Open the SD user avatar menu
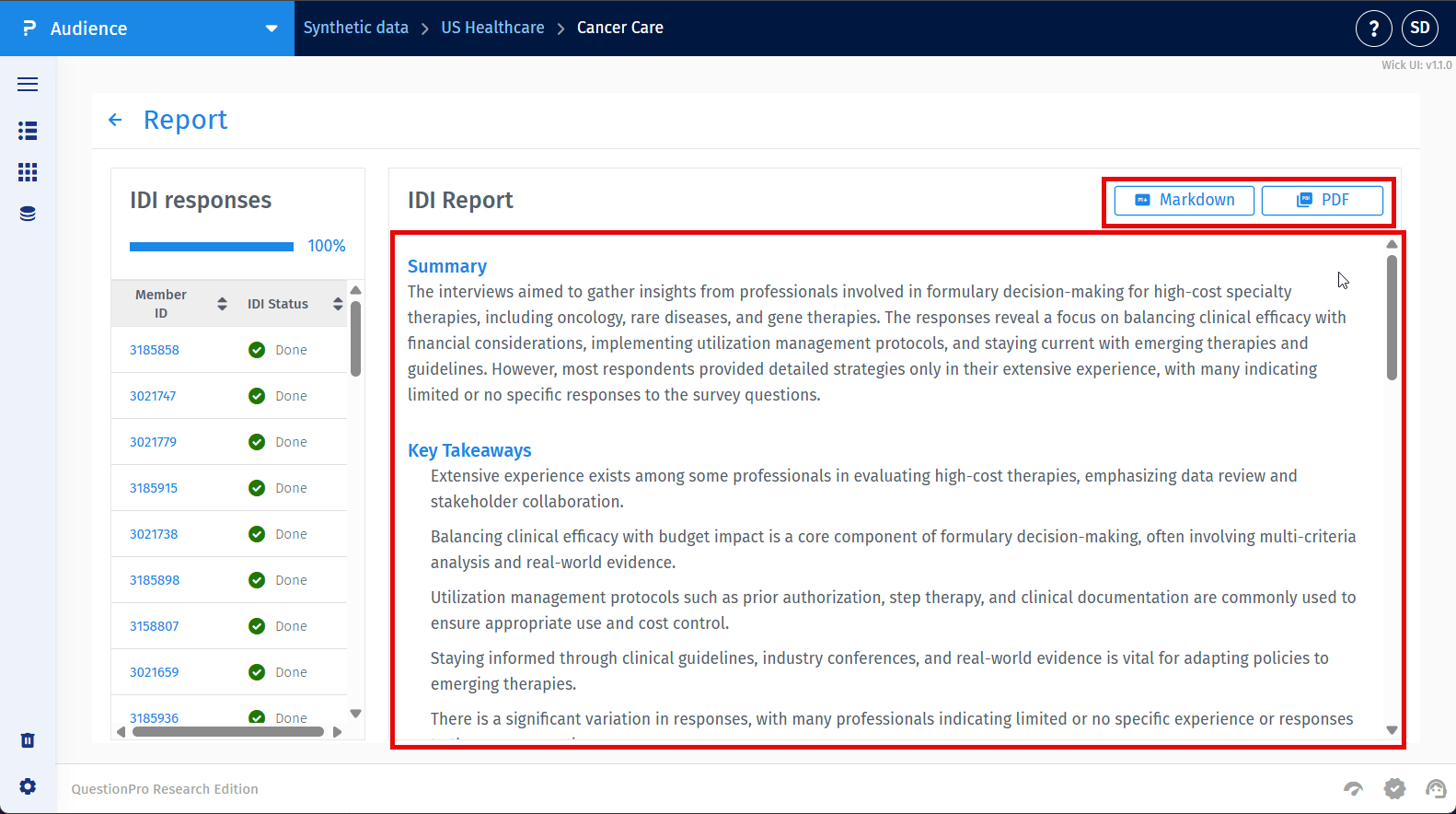The image size is (1456, 814). [1420, 29]
